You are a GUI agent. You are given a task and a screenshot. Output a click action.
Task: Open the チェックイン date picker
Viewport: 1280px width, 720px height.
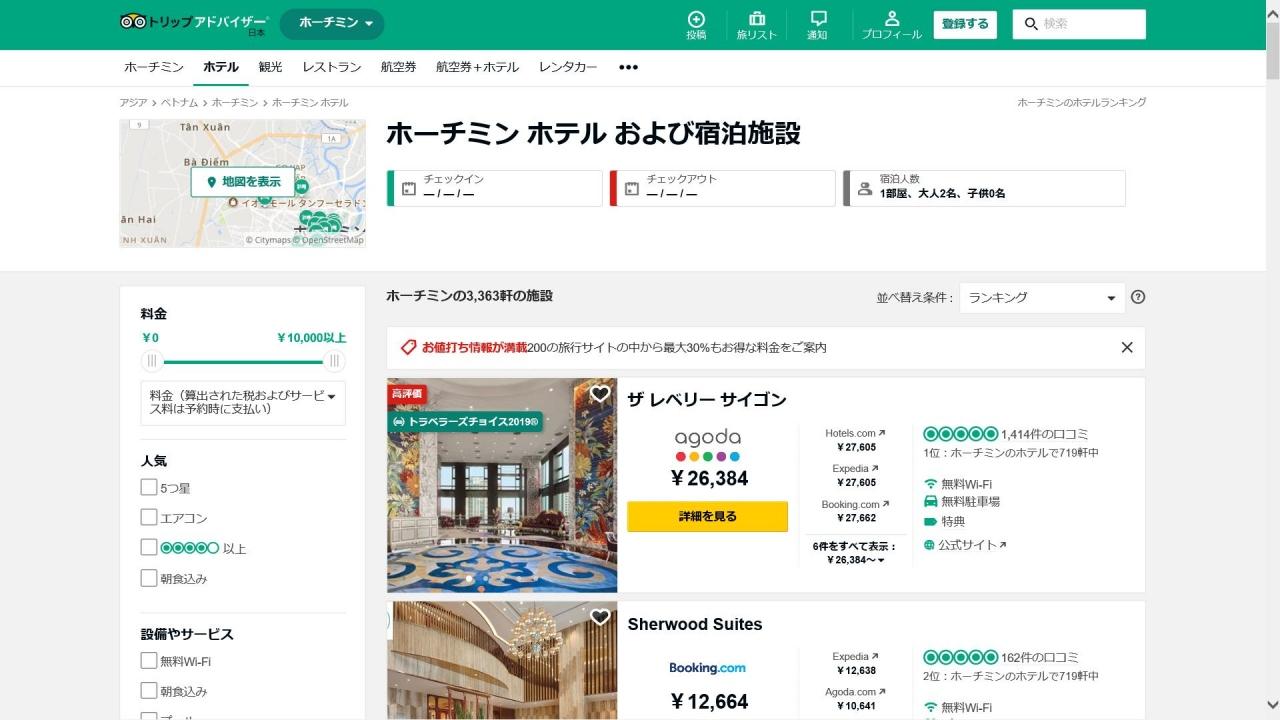click(x=495, y=188)
